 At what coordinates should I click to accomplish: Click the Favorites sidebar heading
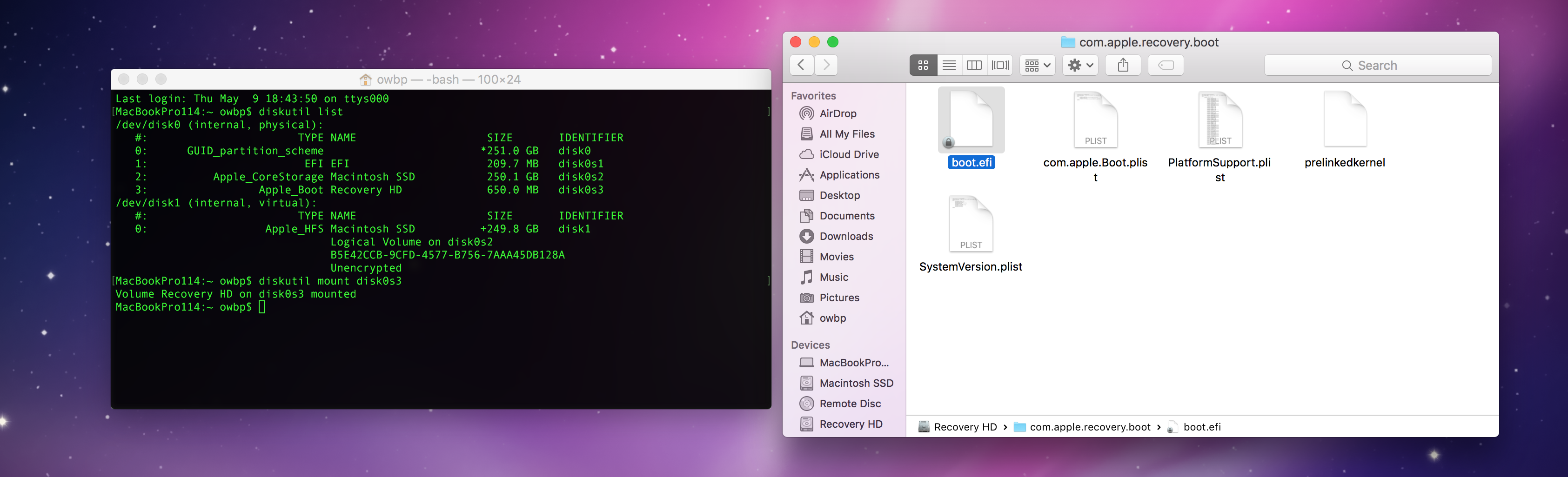click(813, 96)
